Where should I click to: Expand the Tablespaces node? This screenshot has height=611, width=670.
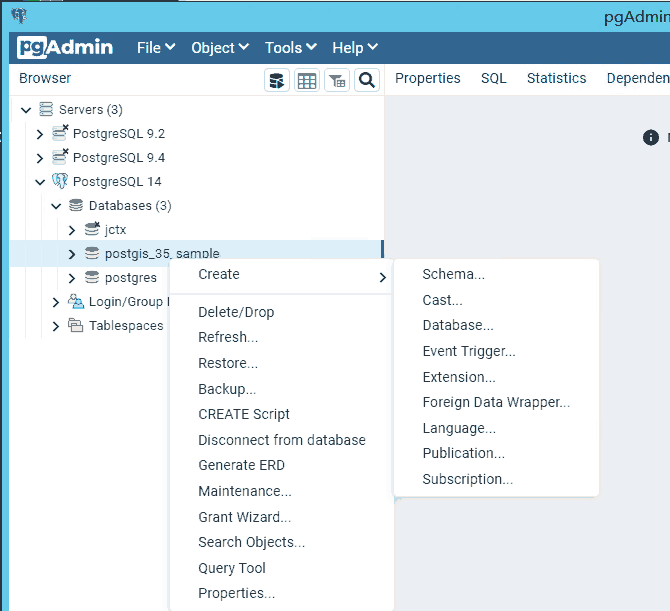[x=56, y=326]
